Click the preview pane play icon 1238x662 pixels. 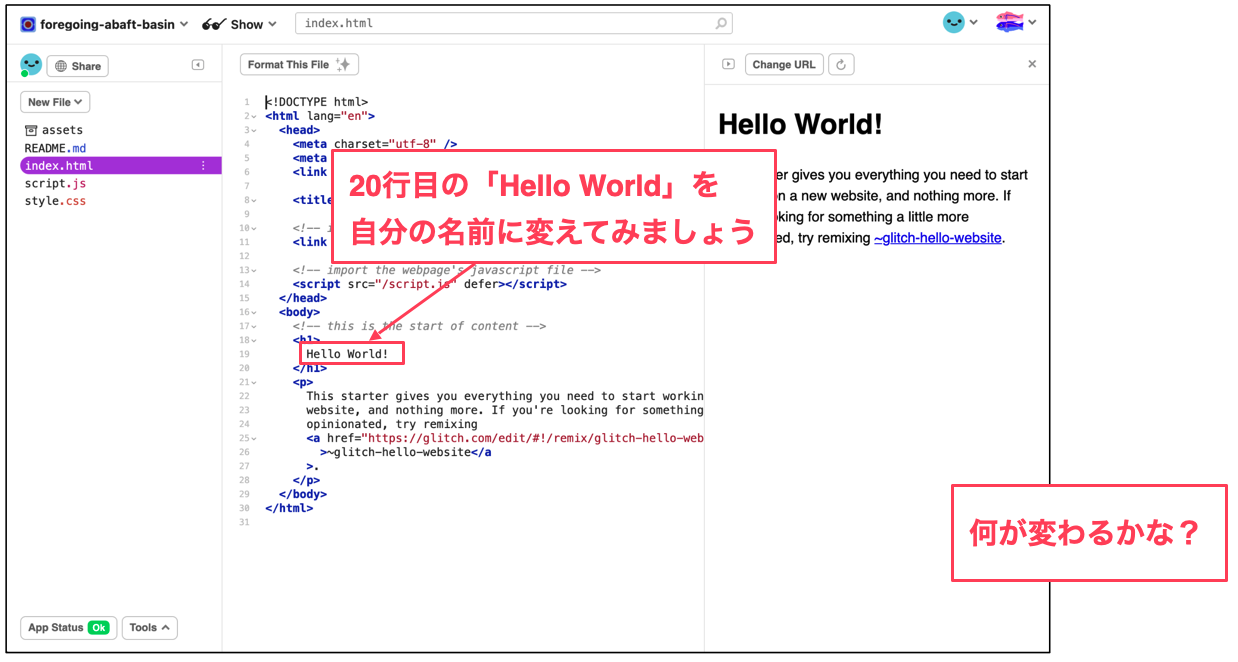tap(728, 65)
